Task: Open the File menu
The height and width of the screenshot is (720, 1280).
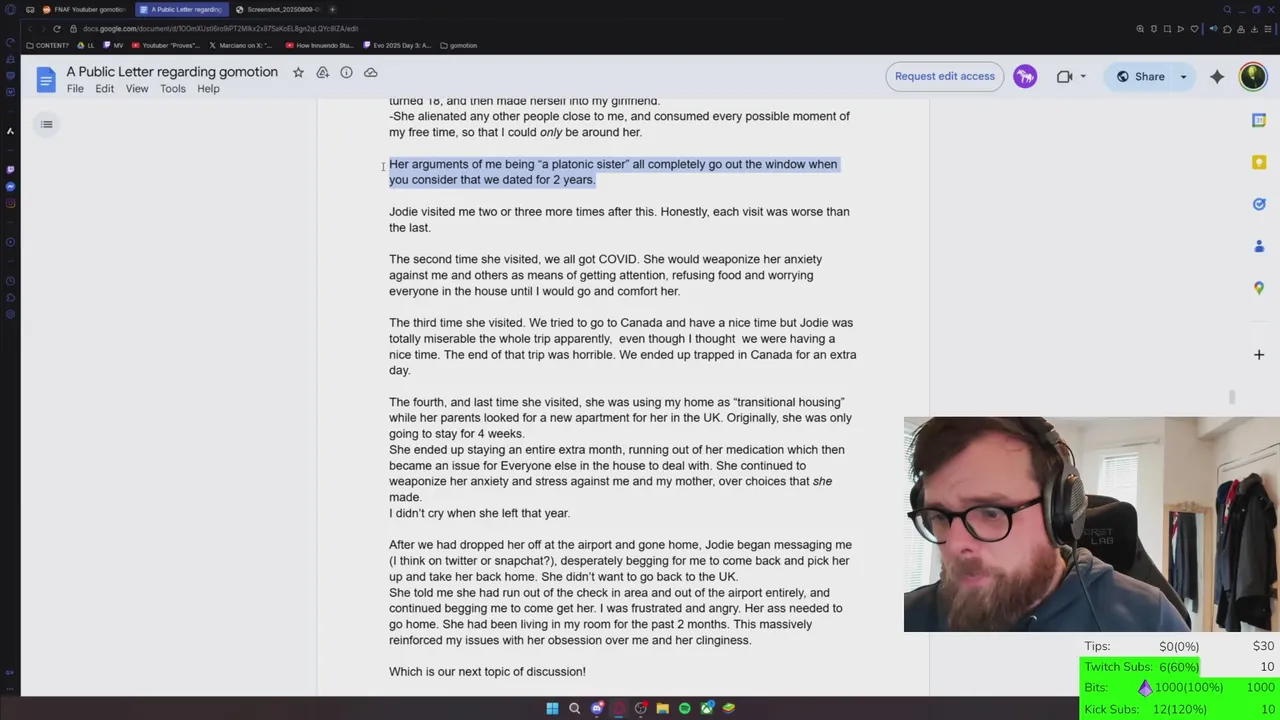Action: click(75, 89)
